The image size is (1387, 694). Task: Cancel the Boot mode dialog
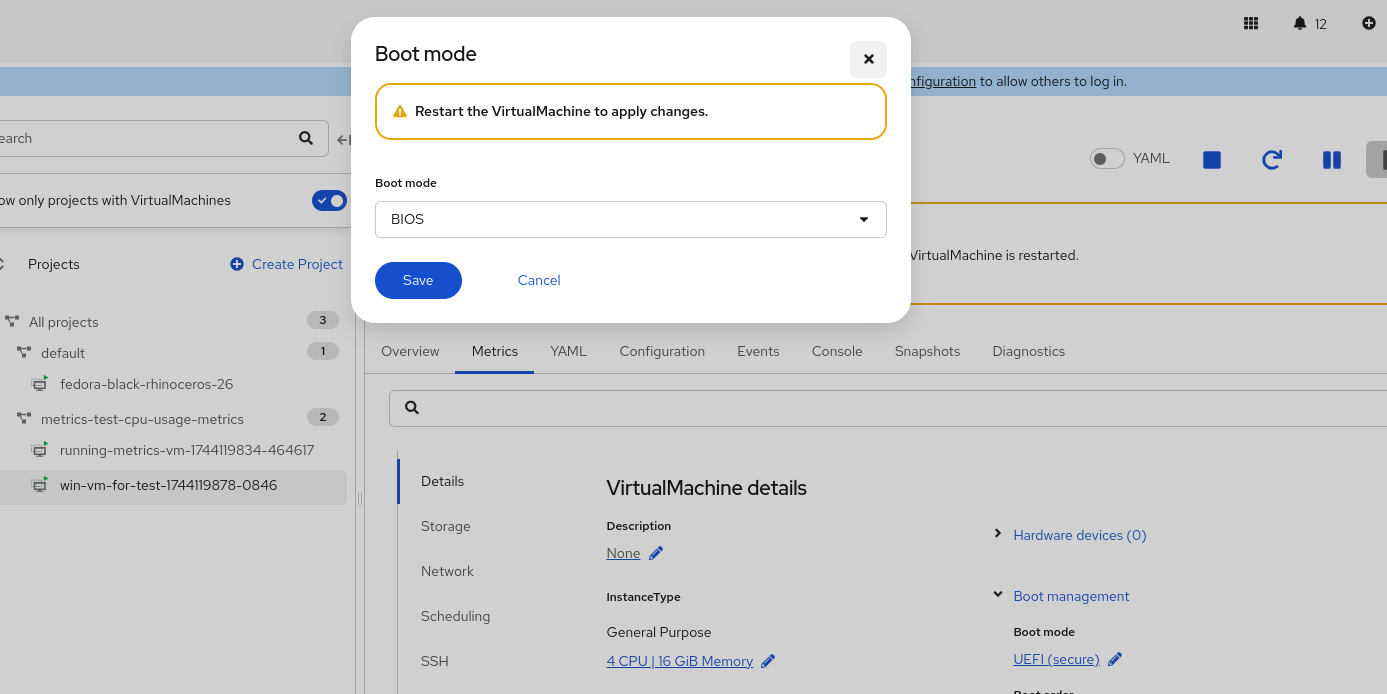[x=539, y=280]
